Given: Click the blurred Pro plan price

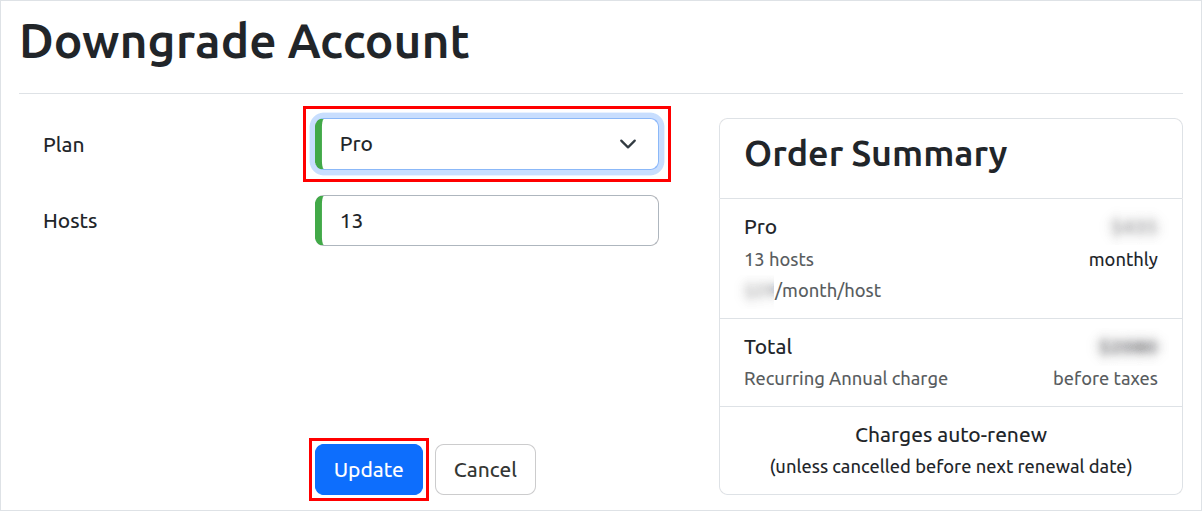Looking at the screenshot, I should 1134,227.
